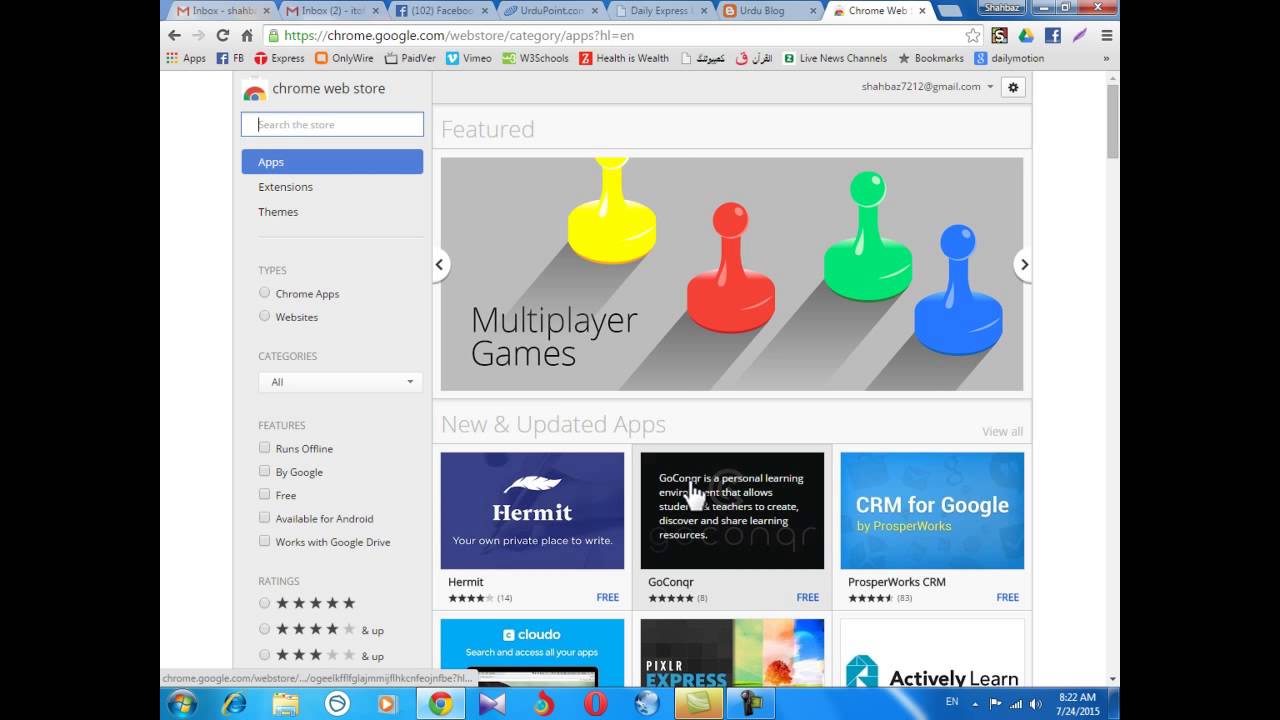This screenshot has width=1280, height=720.
Task: Switch to the Inbox - shahb Gmail tab
Action: click(222, 11)
